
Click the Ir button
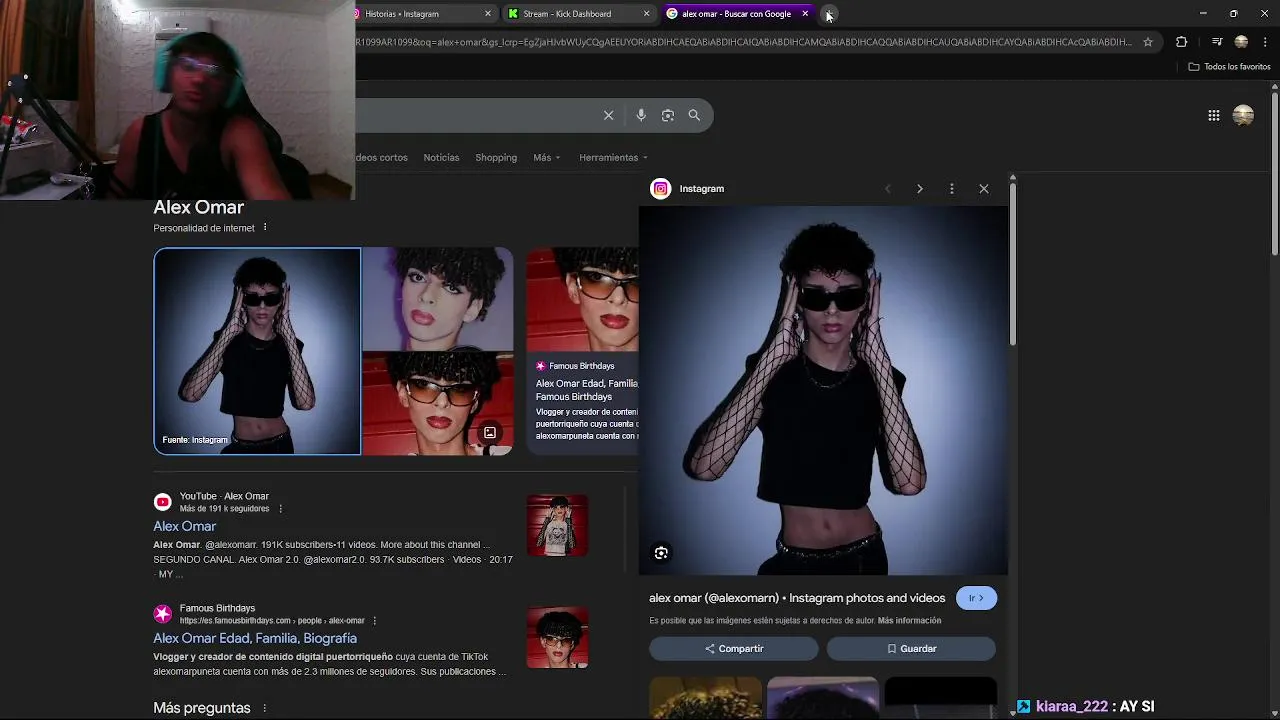coord(976,598)
